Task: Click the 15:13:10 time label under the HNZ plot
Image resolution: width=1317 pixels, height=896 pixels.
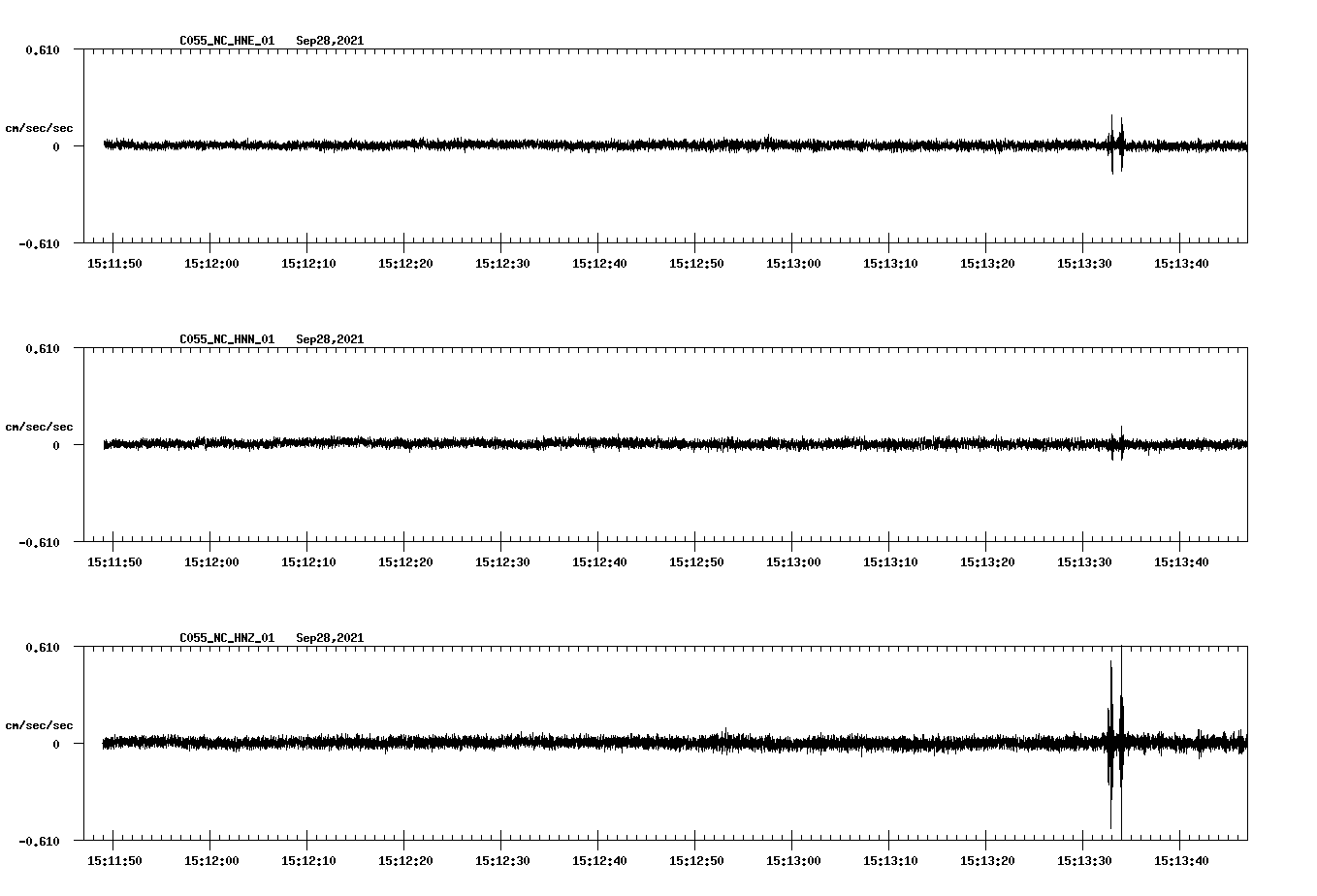Action: tap(890, 861)
